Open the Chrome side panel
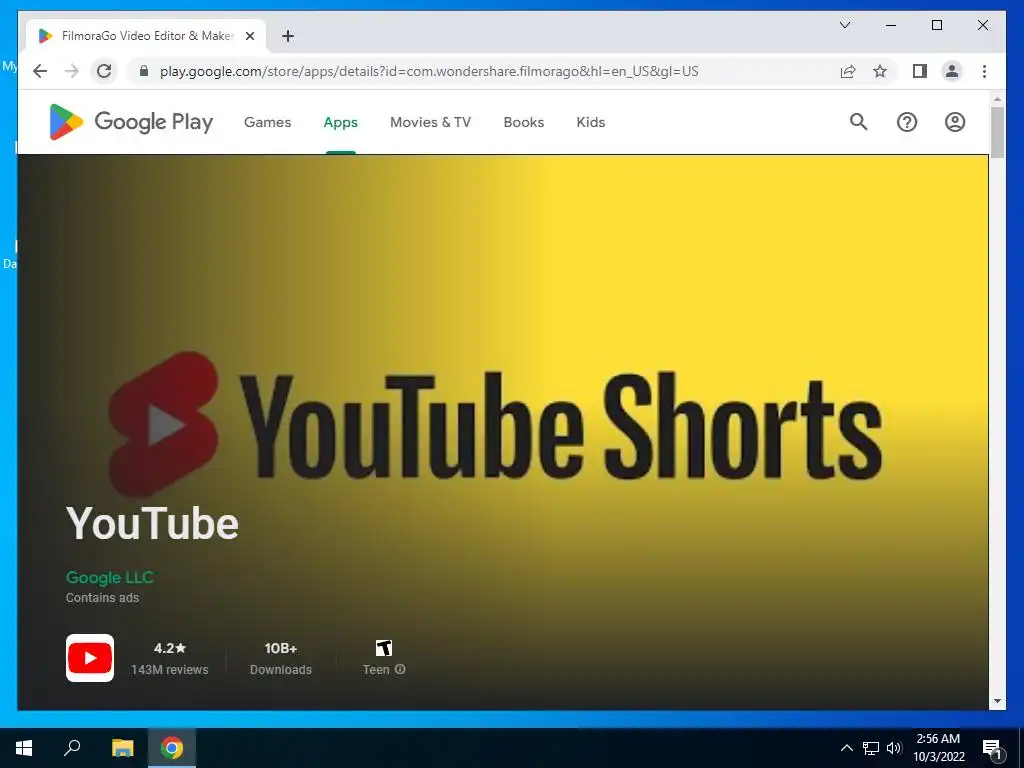1024x768 pixels. pyautogui.click(x=920, y=71)
